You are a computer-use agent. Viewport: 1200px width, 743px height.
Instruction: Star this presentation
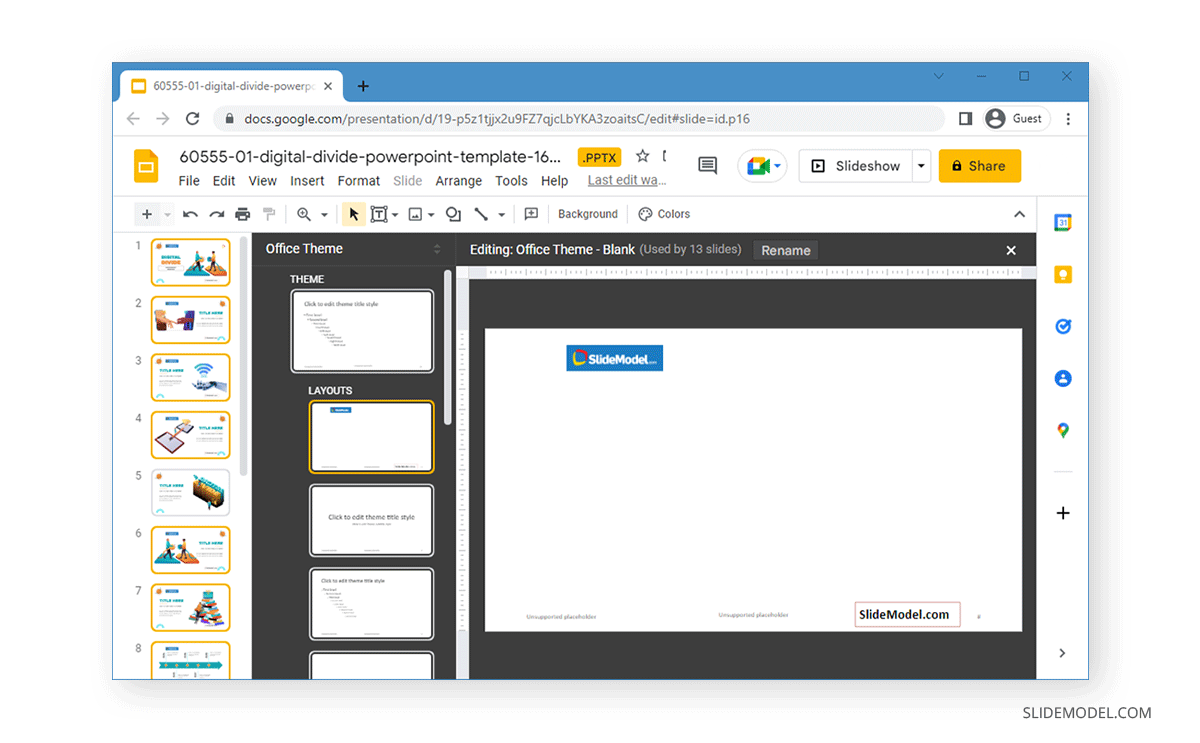pyautogui.click(x=643, y=157)
